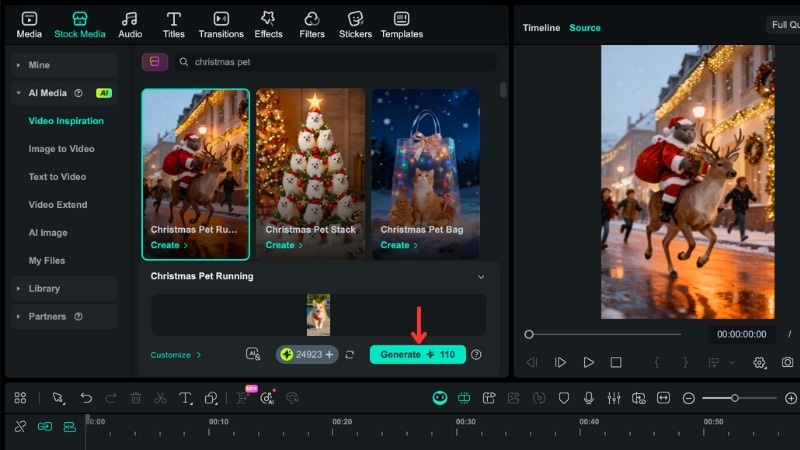The width and height of the screenshot is (800, 450).
Task: Open the Full Quality dropdown
Action: [x=783, y=24]
